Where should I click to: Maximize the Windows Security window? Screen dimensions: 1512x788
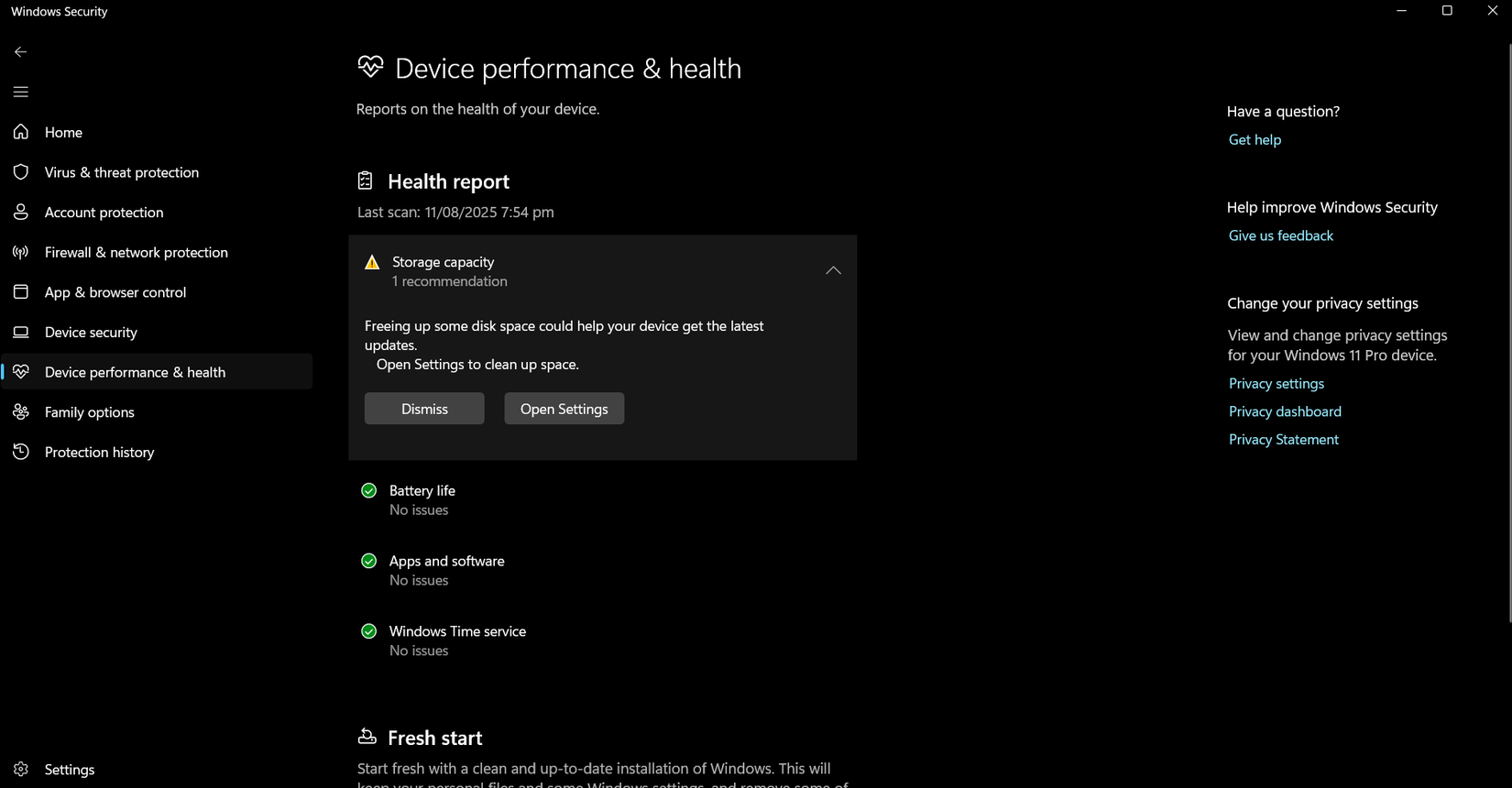click(x=1448, y=11)
